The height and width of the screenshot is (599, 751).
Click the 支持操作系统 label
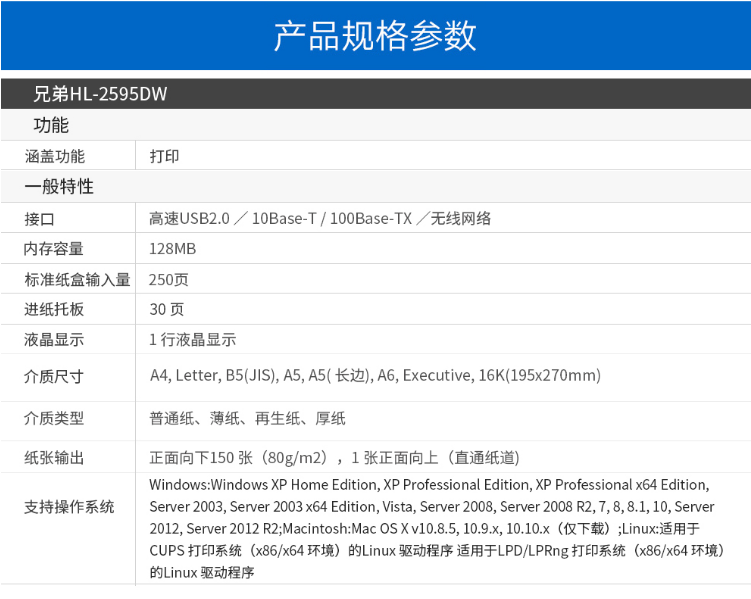pos(69,507)
